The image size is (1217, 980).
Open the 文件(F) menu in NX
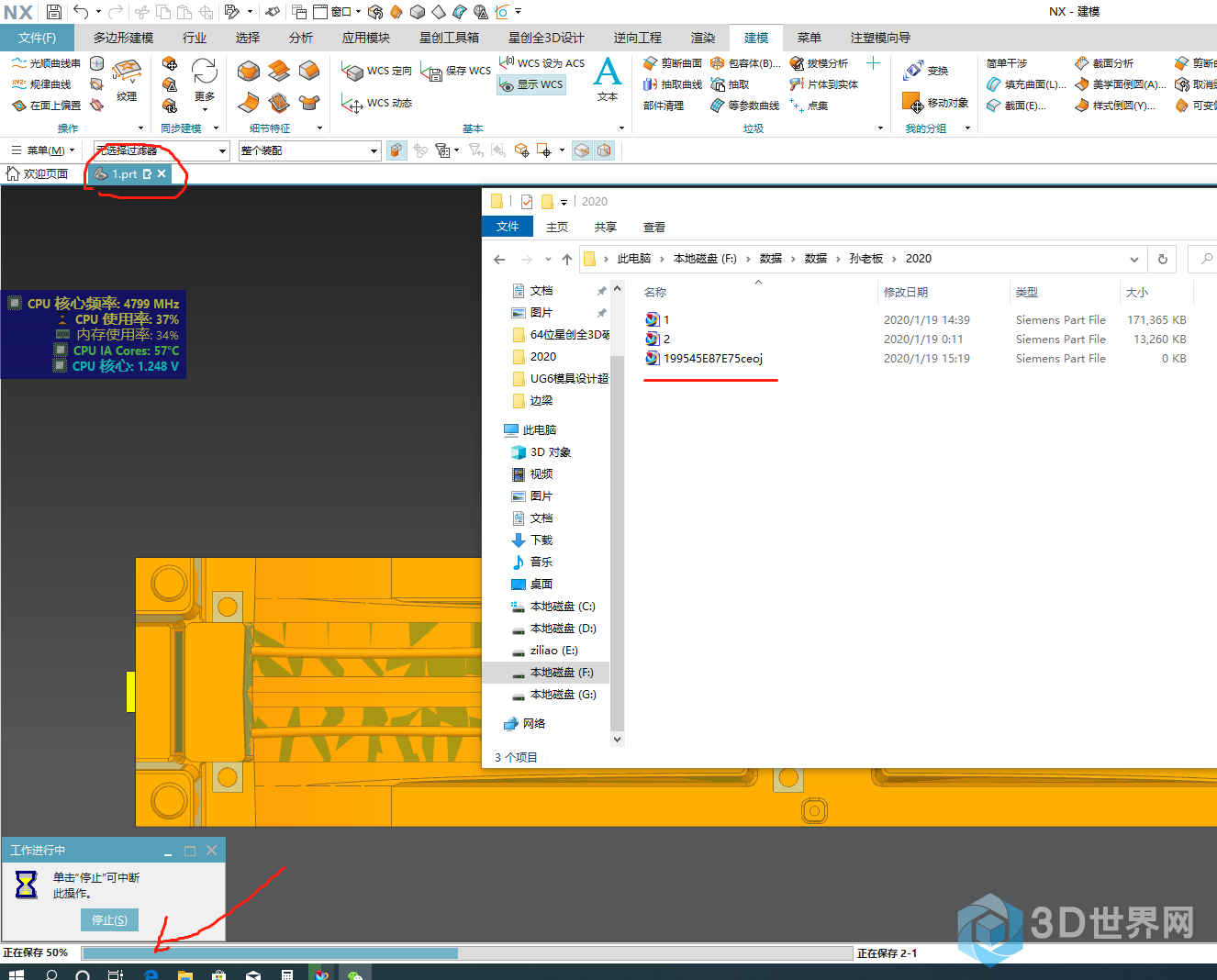tap(38, 38)
